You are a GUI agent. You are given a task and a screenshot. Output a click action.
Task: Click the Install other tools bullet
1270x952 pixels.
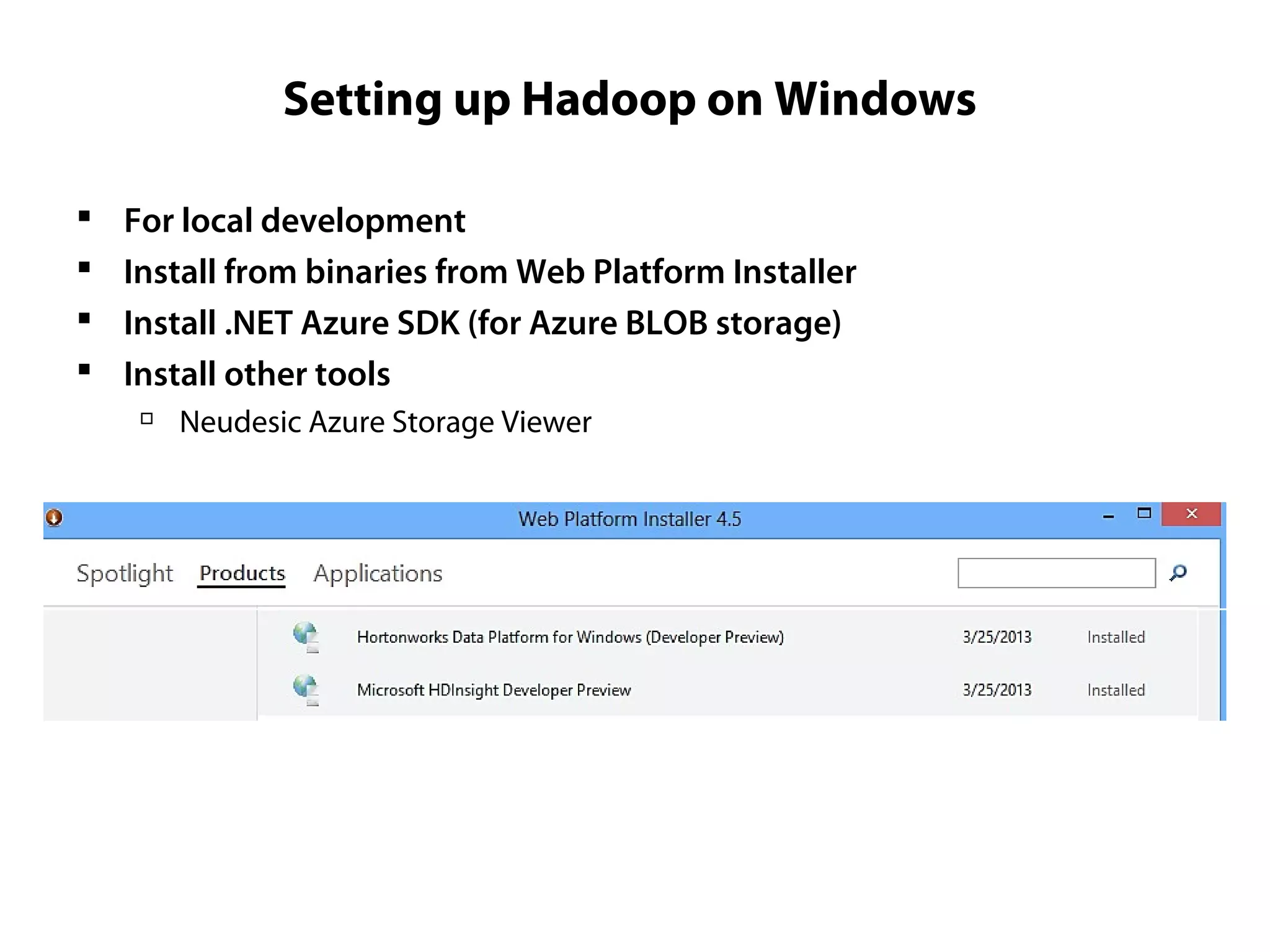tap(257, 374)
